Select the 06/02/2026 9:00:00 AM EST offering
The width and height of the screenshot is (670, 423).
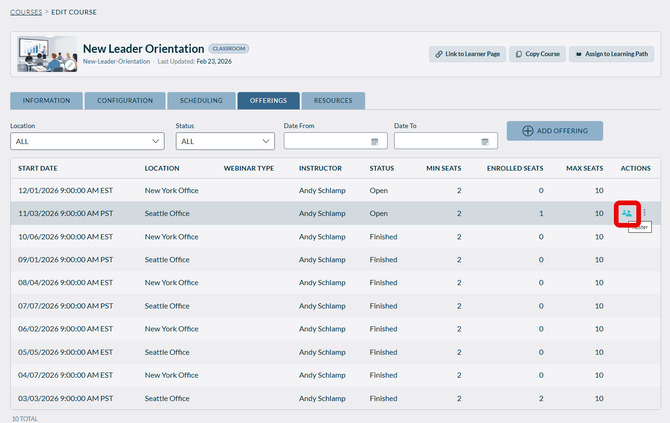(x=335, y=329)
